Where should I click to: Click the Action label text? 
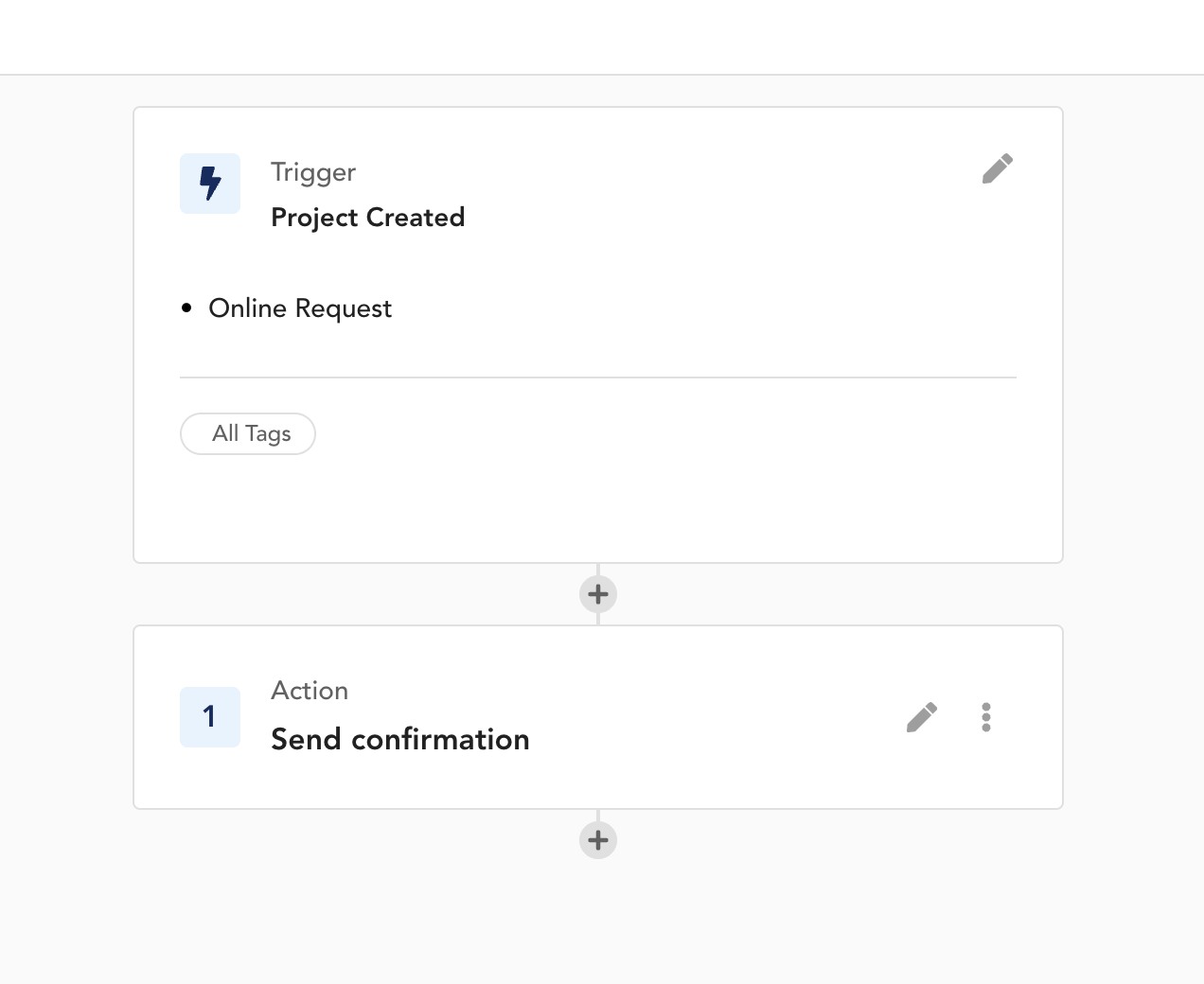coord(310,691)
